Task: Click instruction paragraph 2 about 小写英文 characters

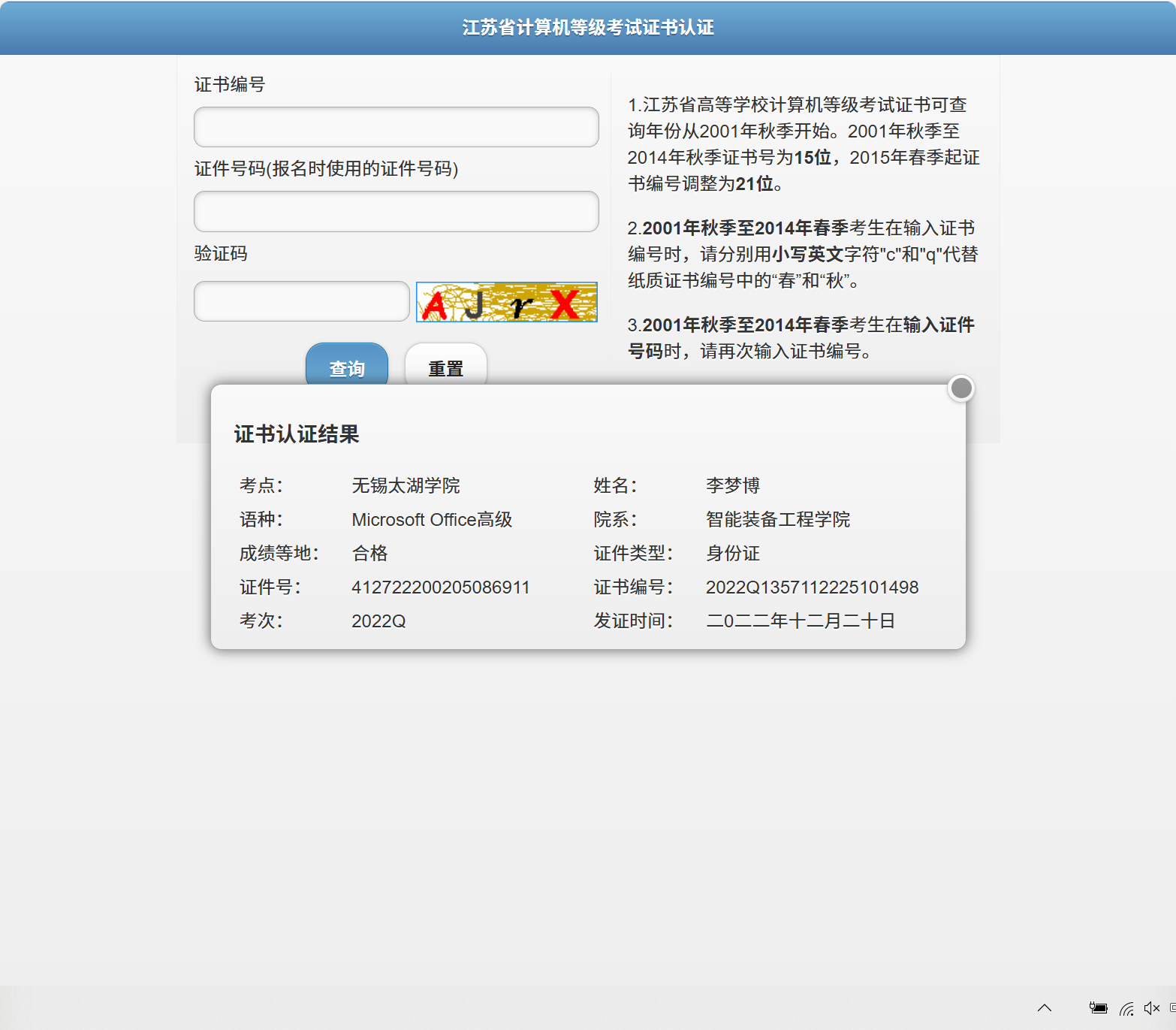Action: click(804, 254)
